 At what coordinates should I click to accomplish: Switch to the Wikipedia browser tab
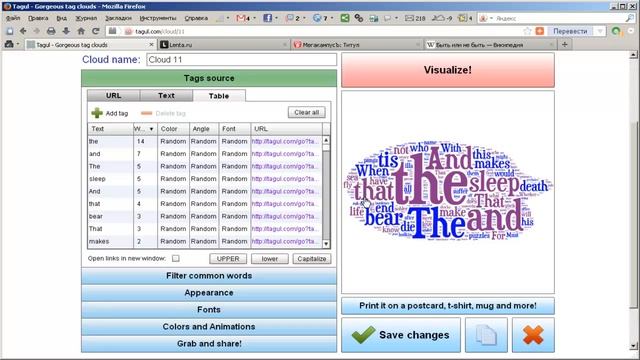point(491,44)
